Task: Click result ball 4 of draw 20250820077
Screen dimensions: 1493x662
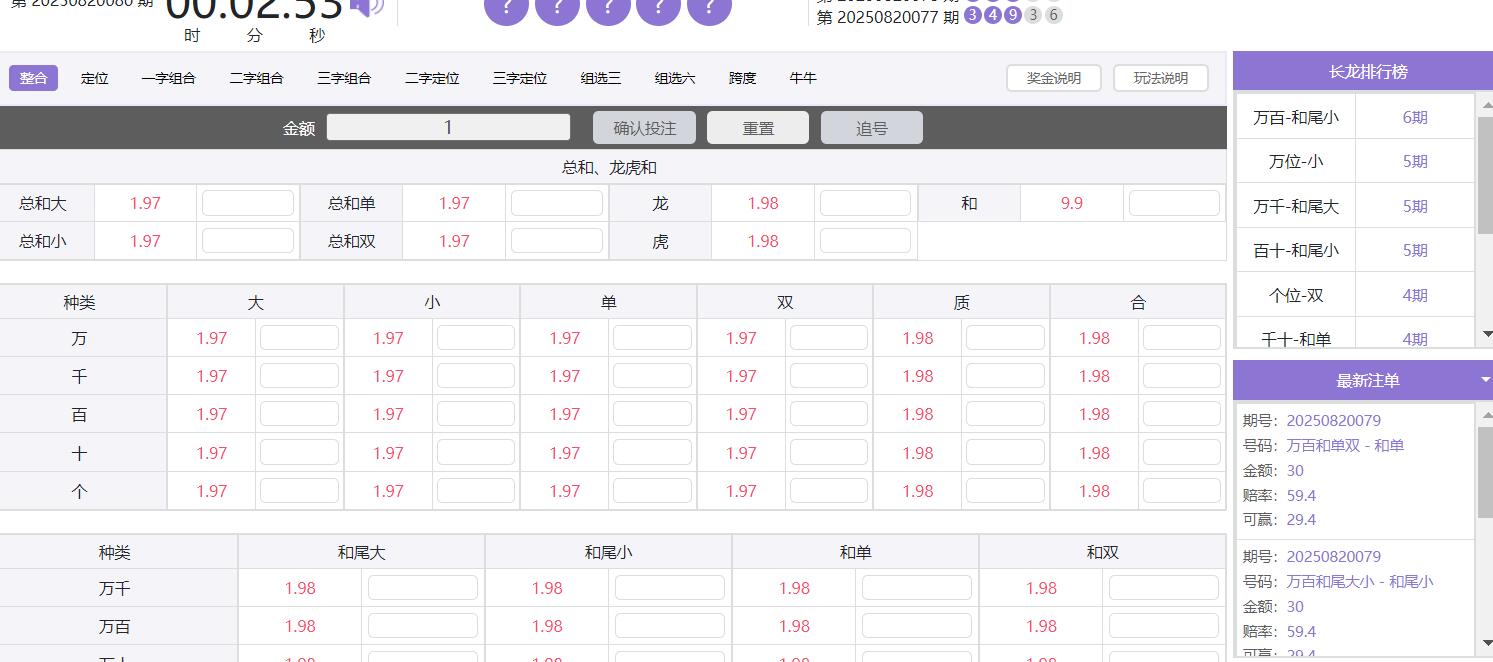Action: pos(992,16)
